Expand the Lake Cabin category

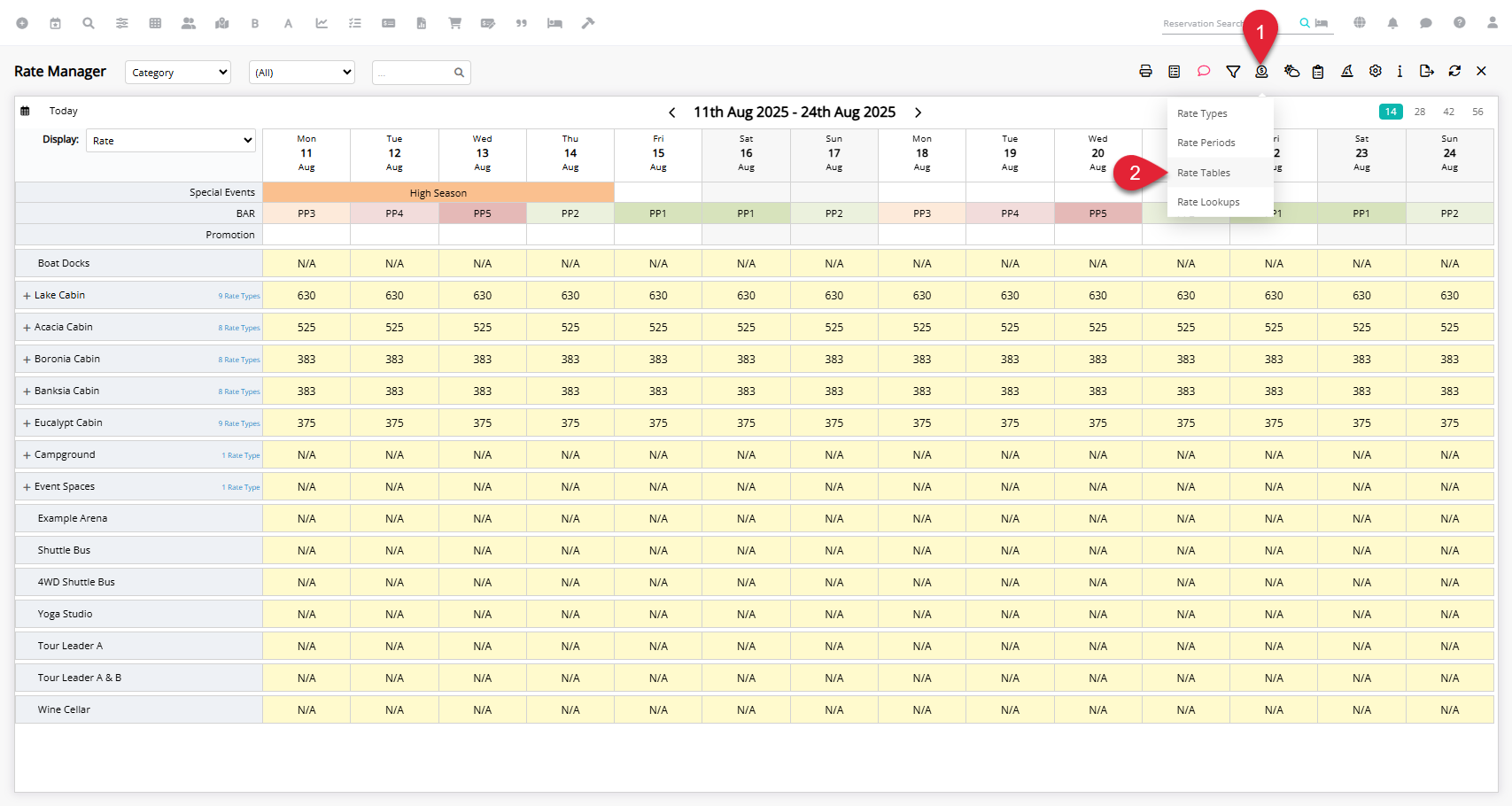27,296
